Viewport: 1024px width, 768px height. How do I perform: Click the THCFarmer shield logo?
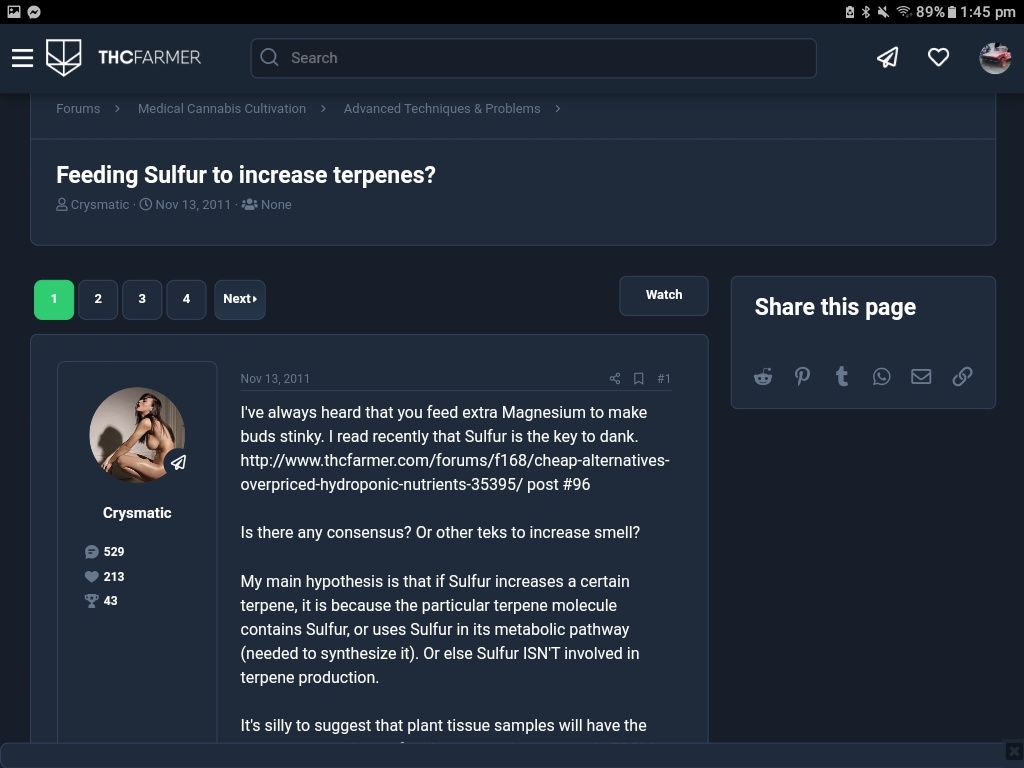coord(63,57)
